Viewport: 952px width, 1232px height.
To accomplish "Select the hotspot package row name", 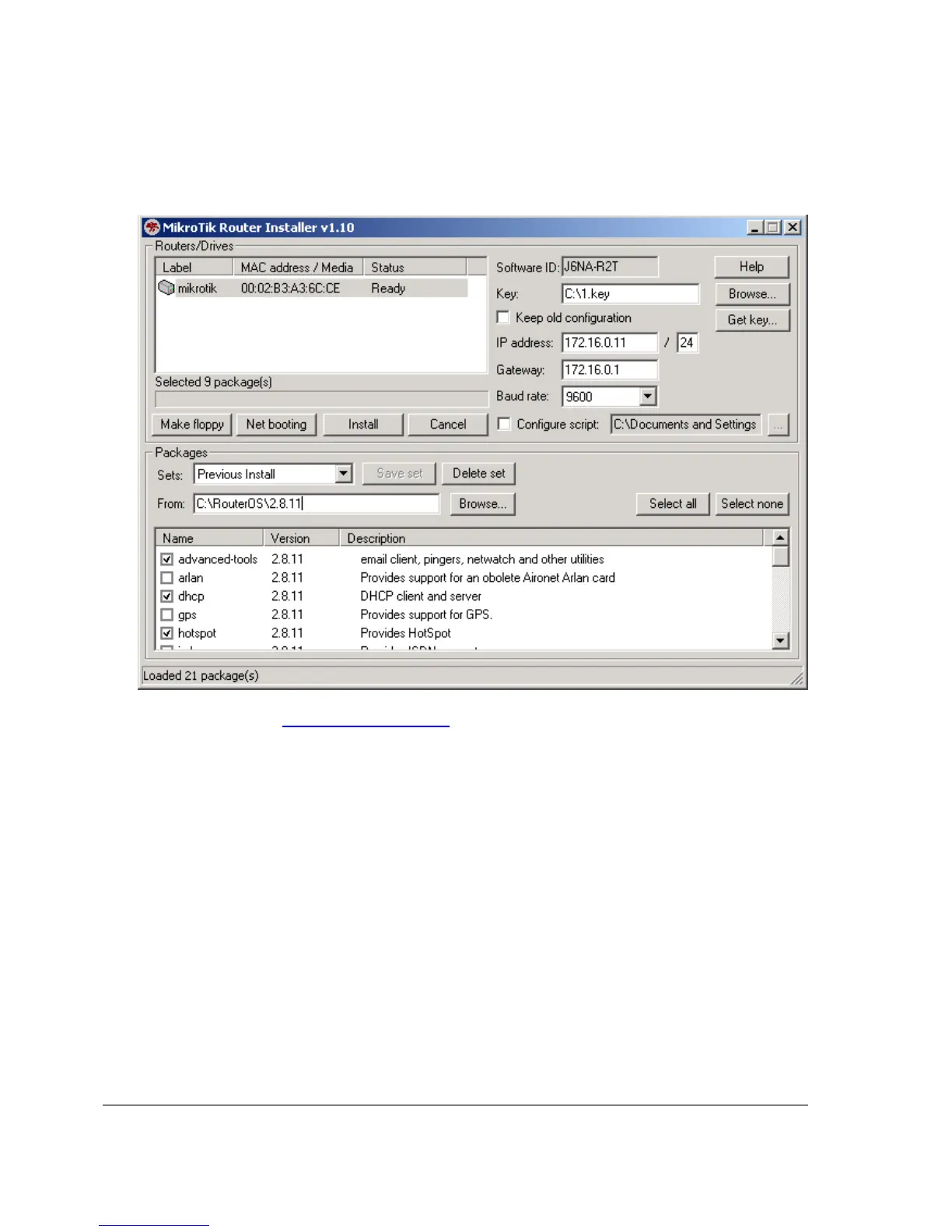I will coord(197,634).
